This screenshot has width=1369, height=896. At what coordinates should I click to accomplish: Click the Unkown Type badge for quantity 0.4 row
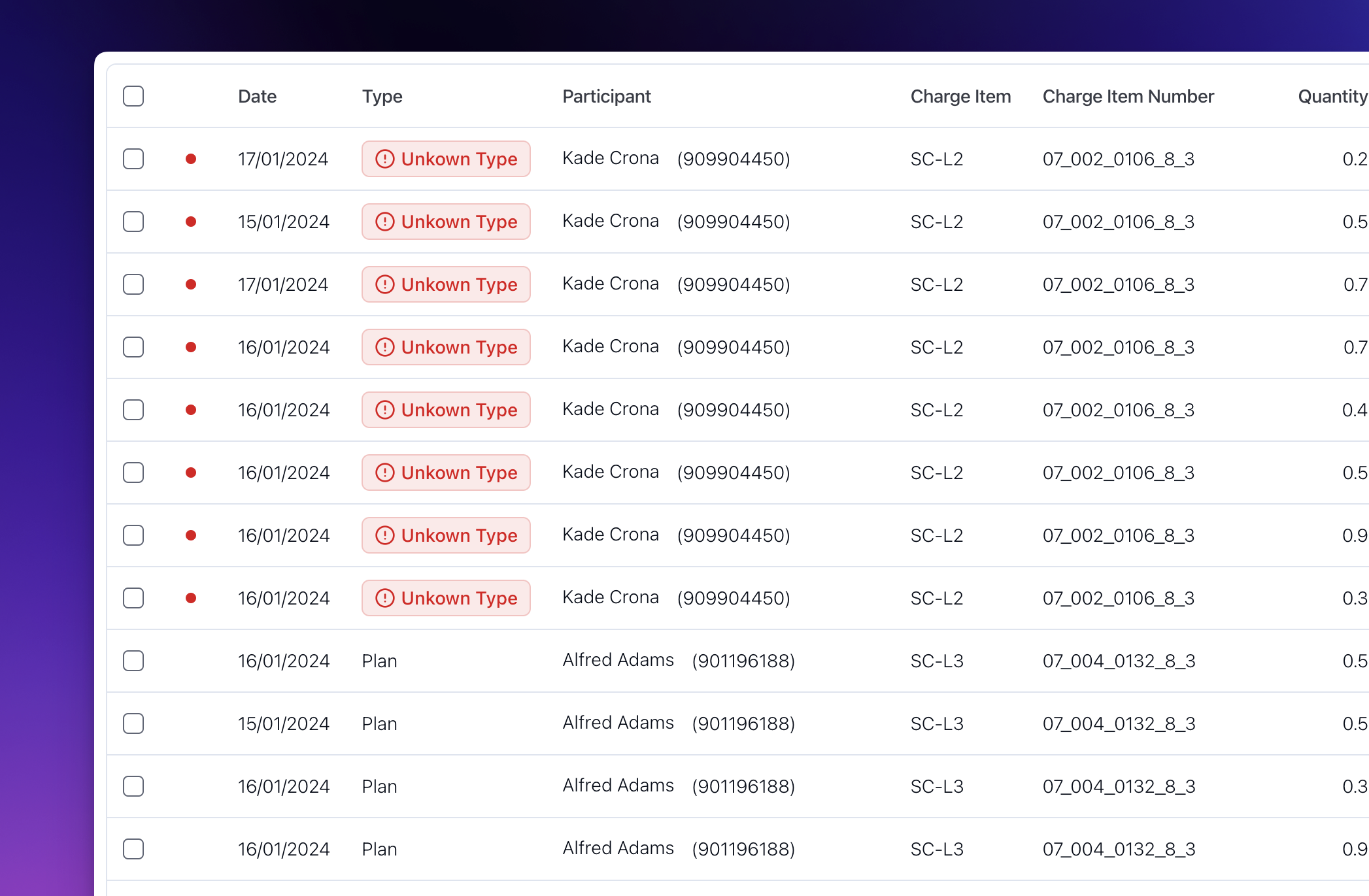pos(446,410)
